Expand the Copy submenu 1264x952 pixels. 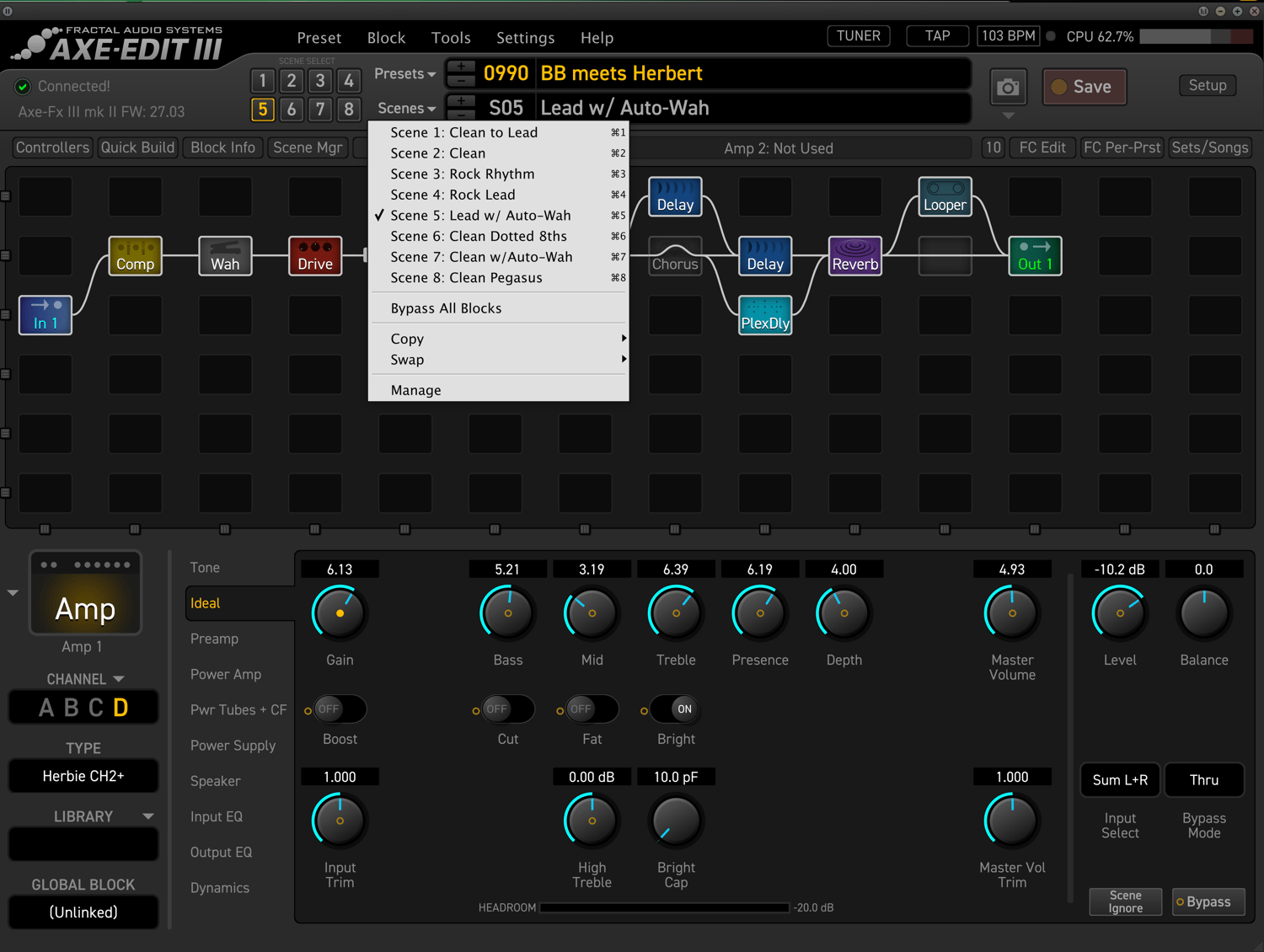point(499,339)
